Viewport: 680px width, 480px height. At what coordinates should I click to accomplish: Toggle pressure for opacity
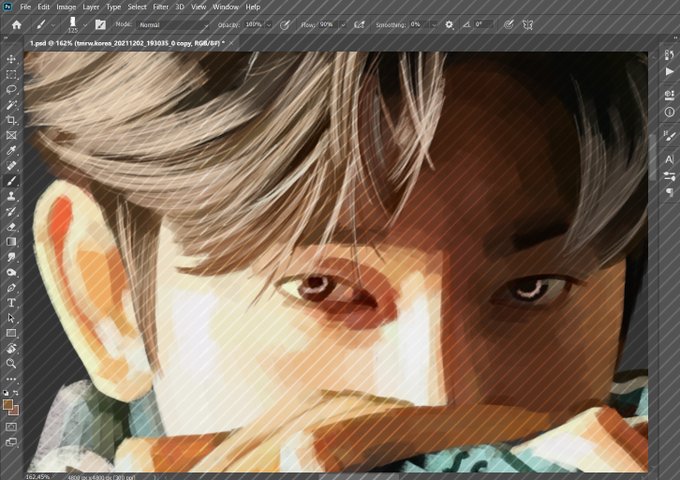click(284, 25)
